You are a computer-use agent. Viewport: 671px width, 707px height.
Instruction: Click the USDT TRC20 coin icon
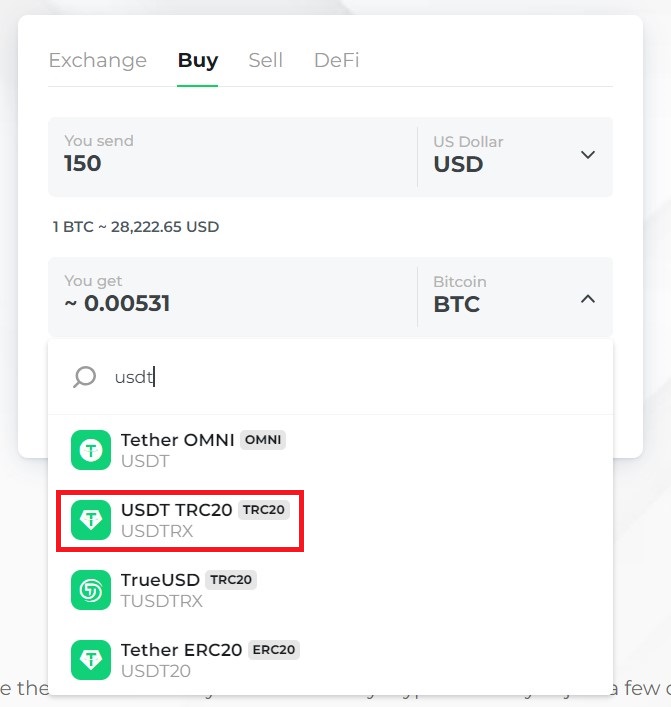[x=91, y=520]
